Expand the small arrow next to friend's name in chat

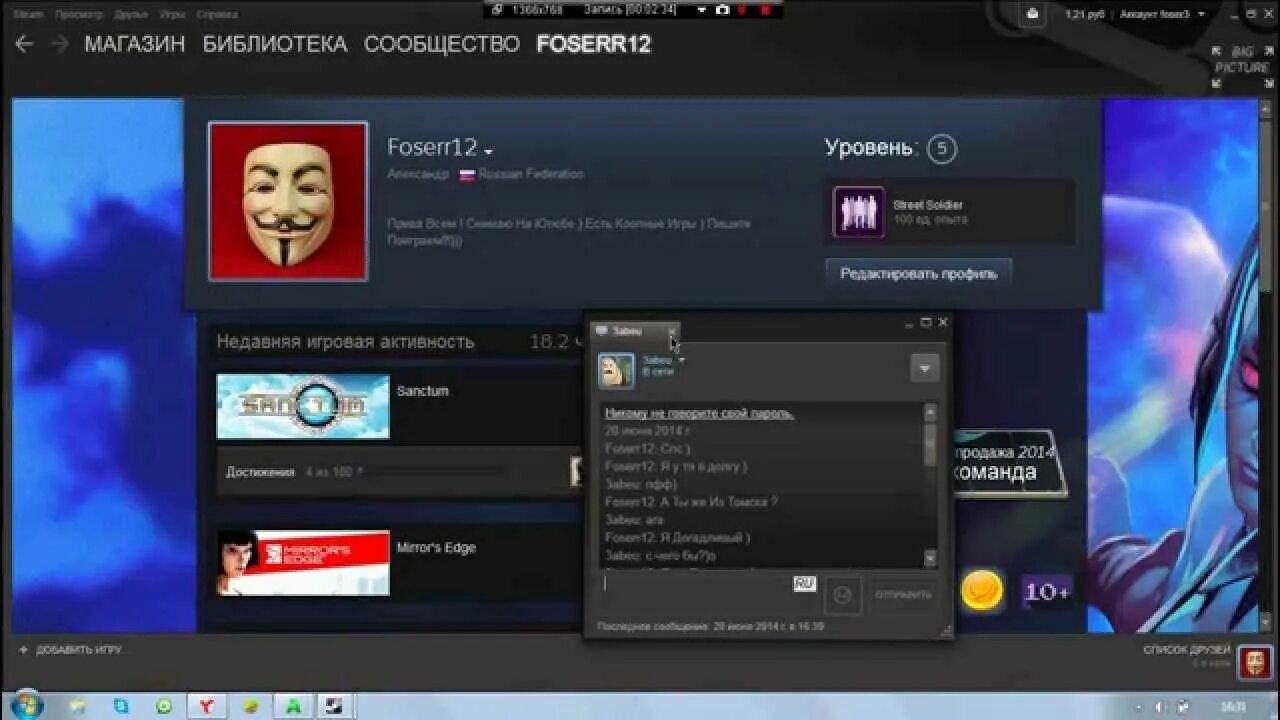point(681,360)
